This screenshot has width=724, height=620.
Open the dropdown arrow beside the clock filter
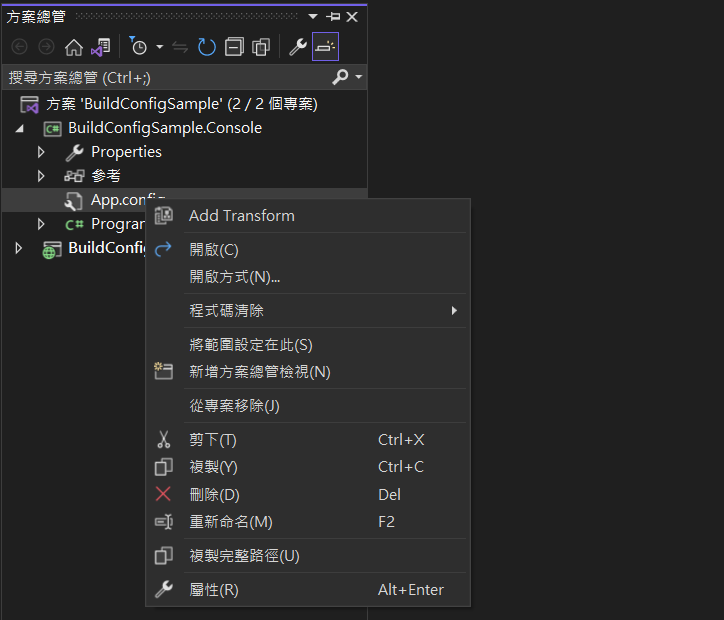coord(159,47)
